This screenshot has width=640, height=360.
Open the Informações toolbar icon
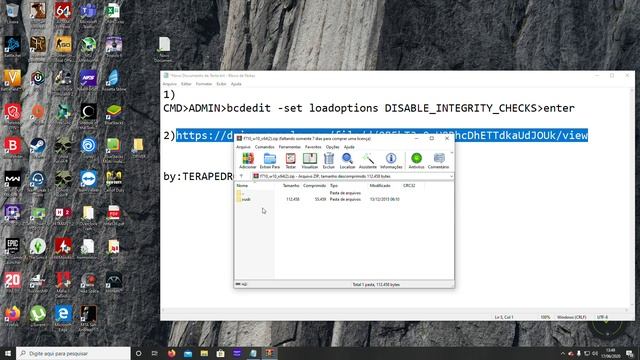tap(391, 160)
